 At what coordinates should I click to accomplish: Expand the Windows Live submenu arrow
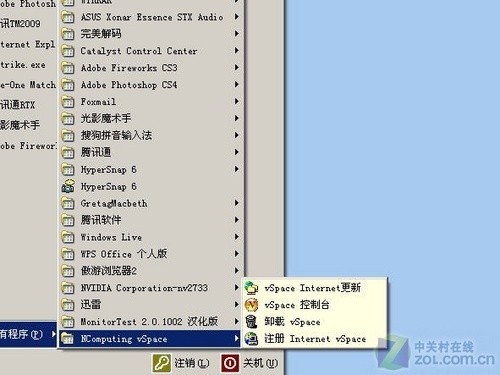236,237
